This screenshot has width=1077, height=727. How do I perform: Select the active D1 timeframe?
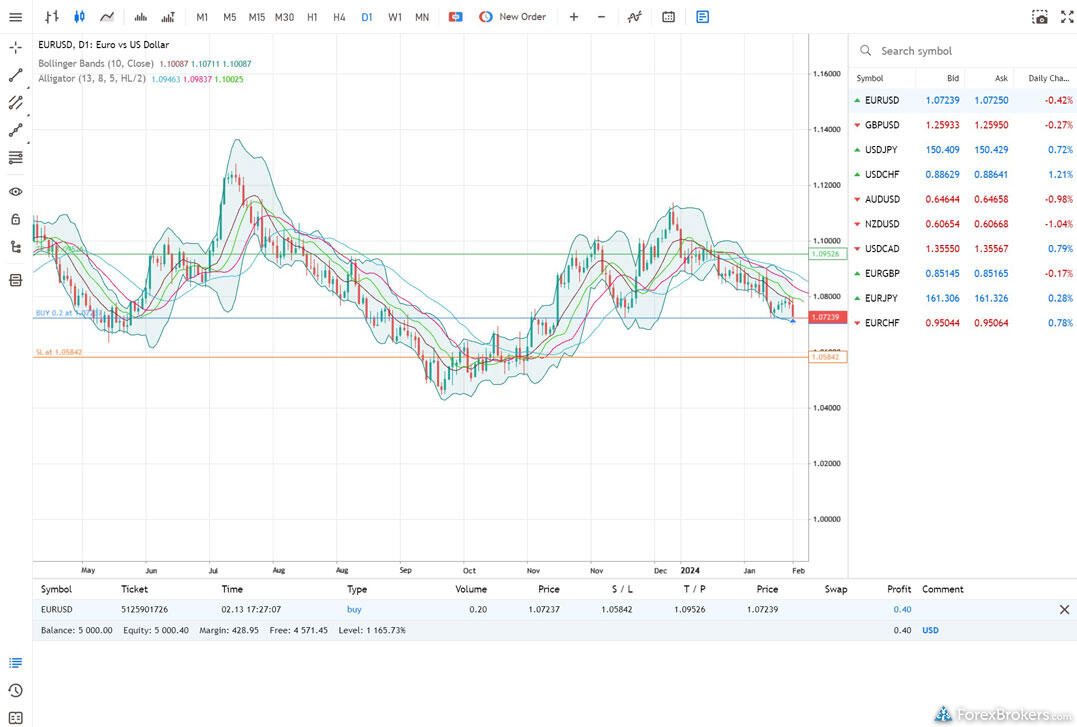click(367, 17)
